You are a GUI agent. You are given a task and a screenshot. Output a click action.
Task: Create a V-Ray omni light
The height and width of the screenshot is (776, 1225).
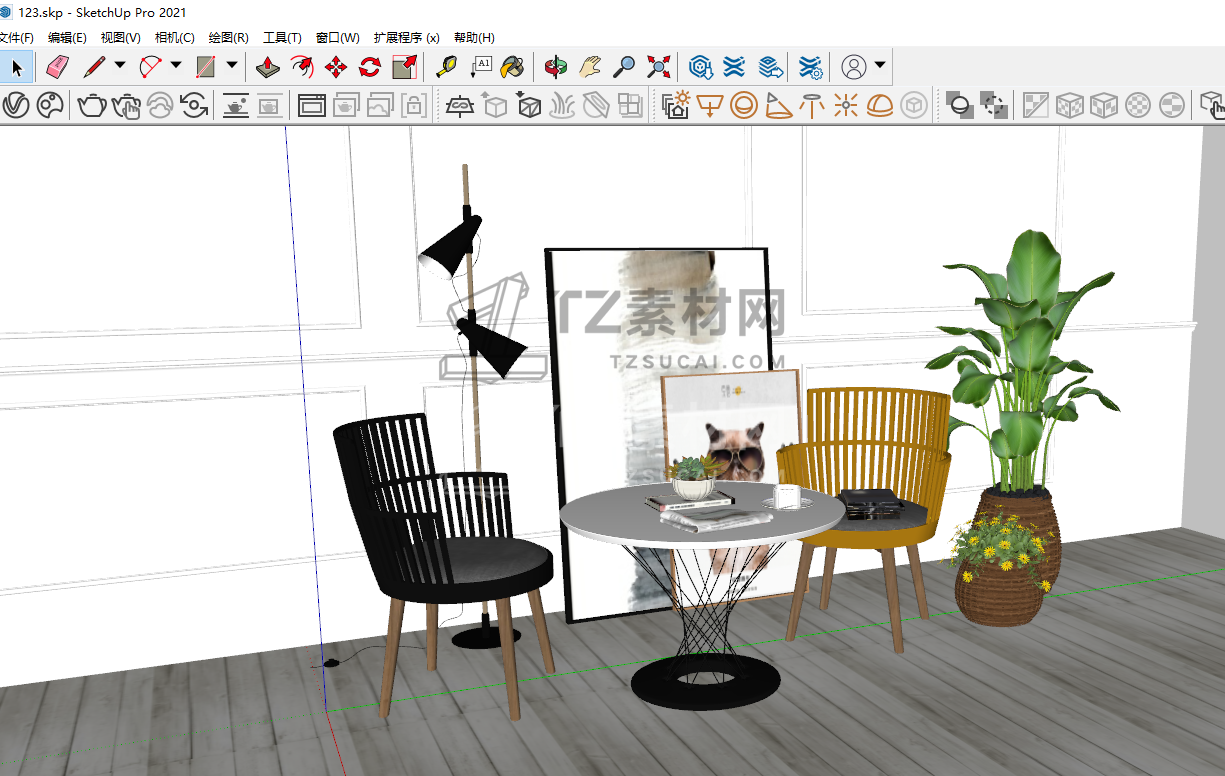coord(846,104)
